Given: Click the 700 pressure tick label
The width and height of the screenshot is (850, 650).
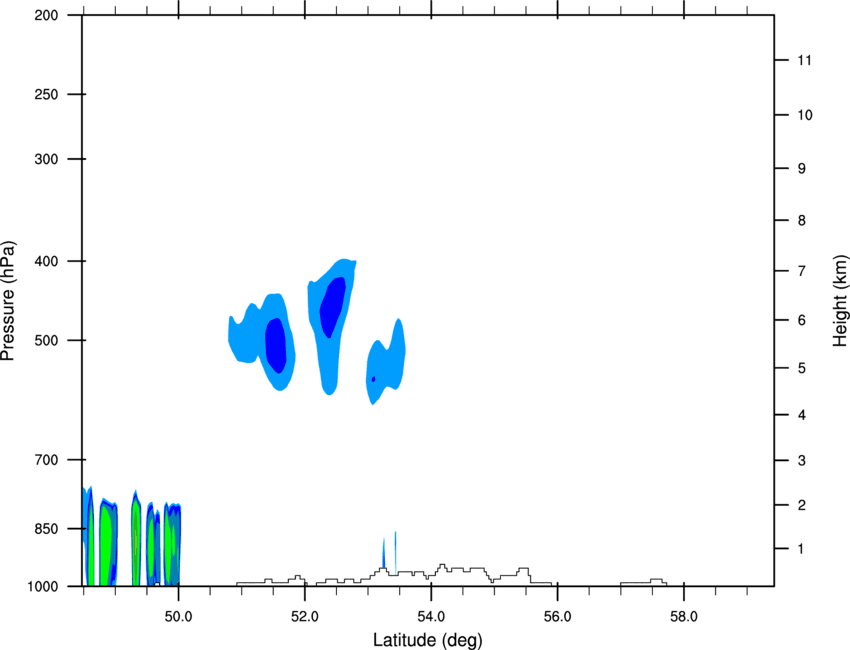Looking at the screenshot, I should [x=46, y=460].
